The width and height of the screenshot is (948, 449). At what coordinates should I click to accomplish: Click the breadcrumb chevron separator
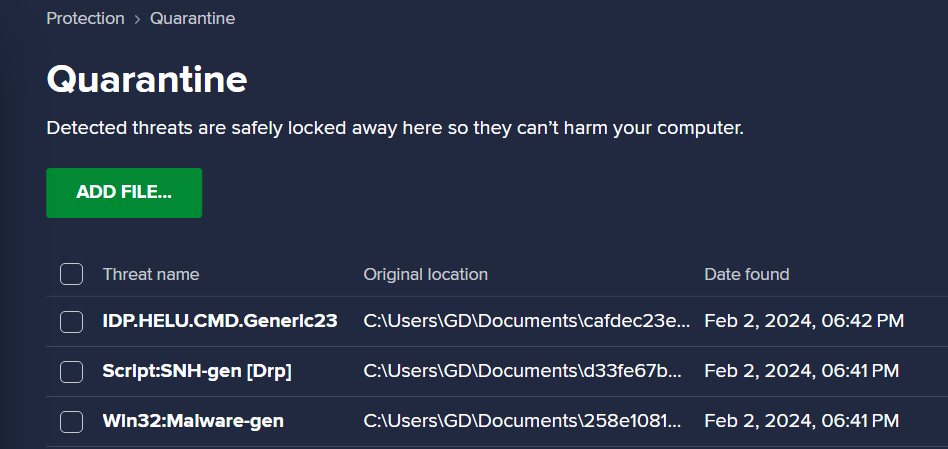click(137, 19)
